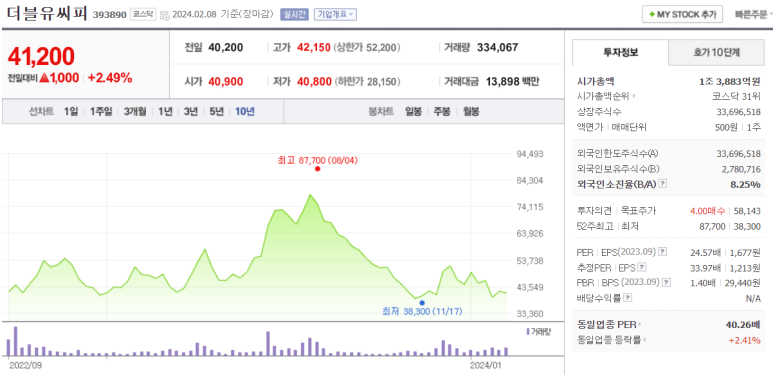The height and width of the screenshot is (375, 773).
Task: Click the question icon beside PER EPS(2023.09)
Action: click(663, 252)
